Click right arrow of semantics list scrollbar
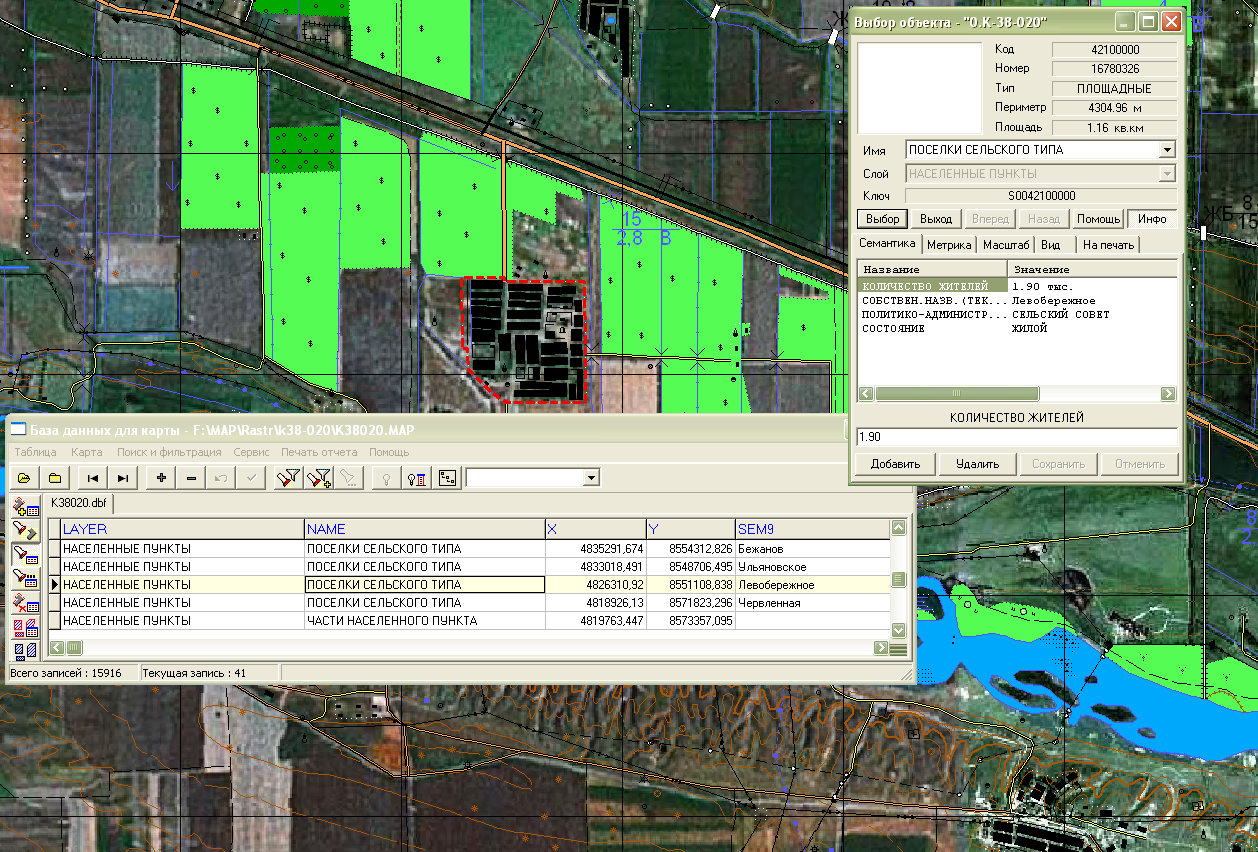The width and height of the screenshot is (1258, 852). click(1167, 394)
